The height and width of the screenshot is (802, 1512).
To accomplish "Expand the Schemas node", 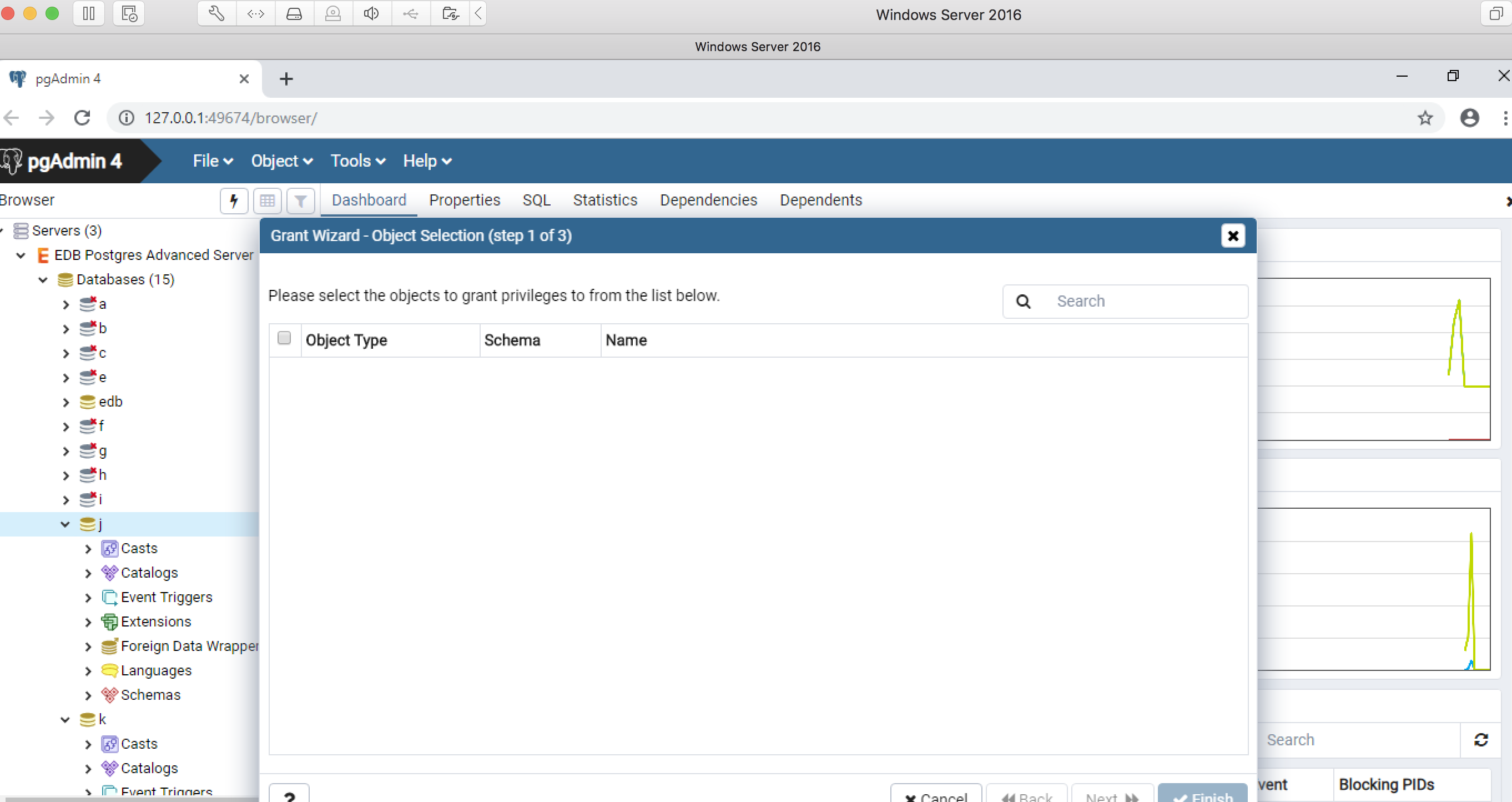I will [x=88, y=695].
